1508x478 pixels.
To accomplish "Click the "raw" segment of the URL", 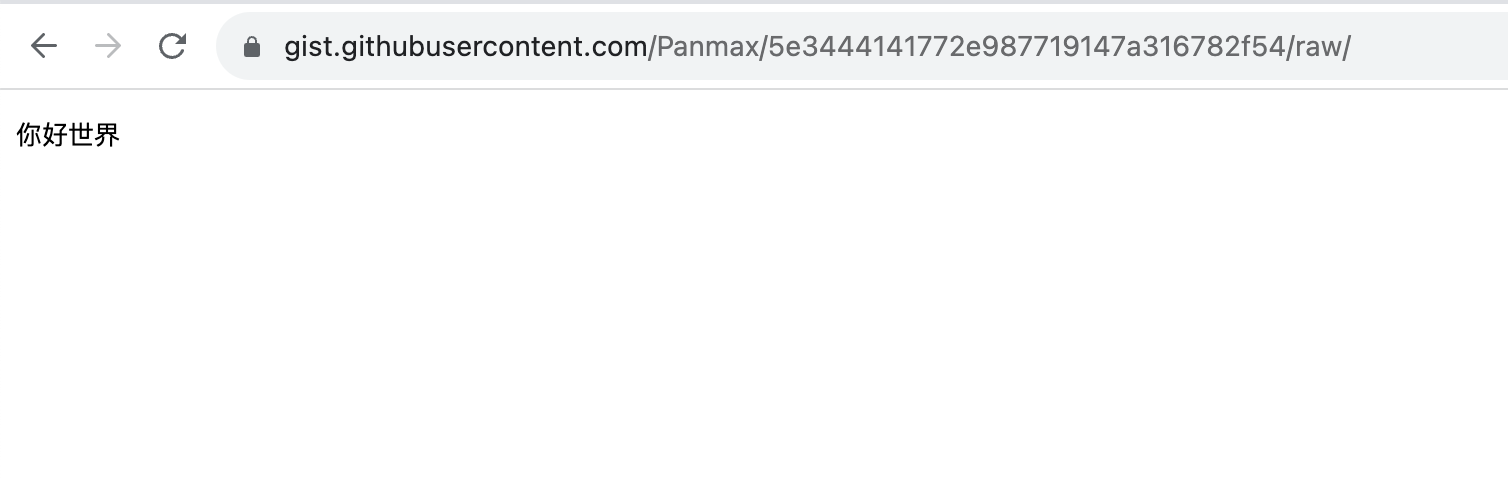I will (x=1317, y=47).
